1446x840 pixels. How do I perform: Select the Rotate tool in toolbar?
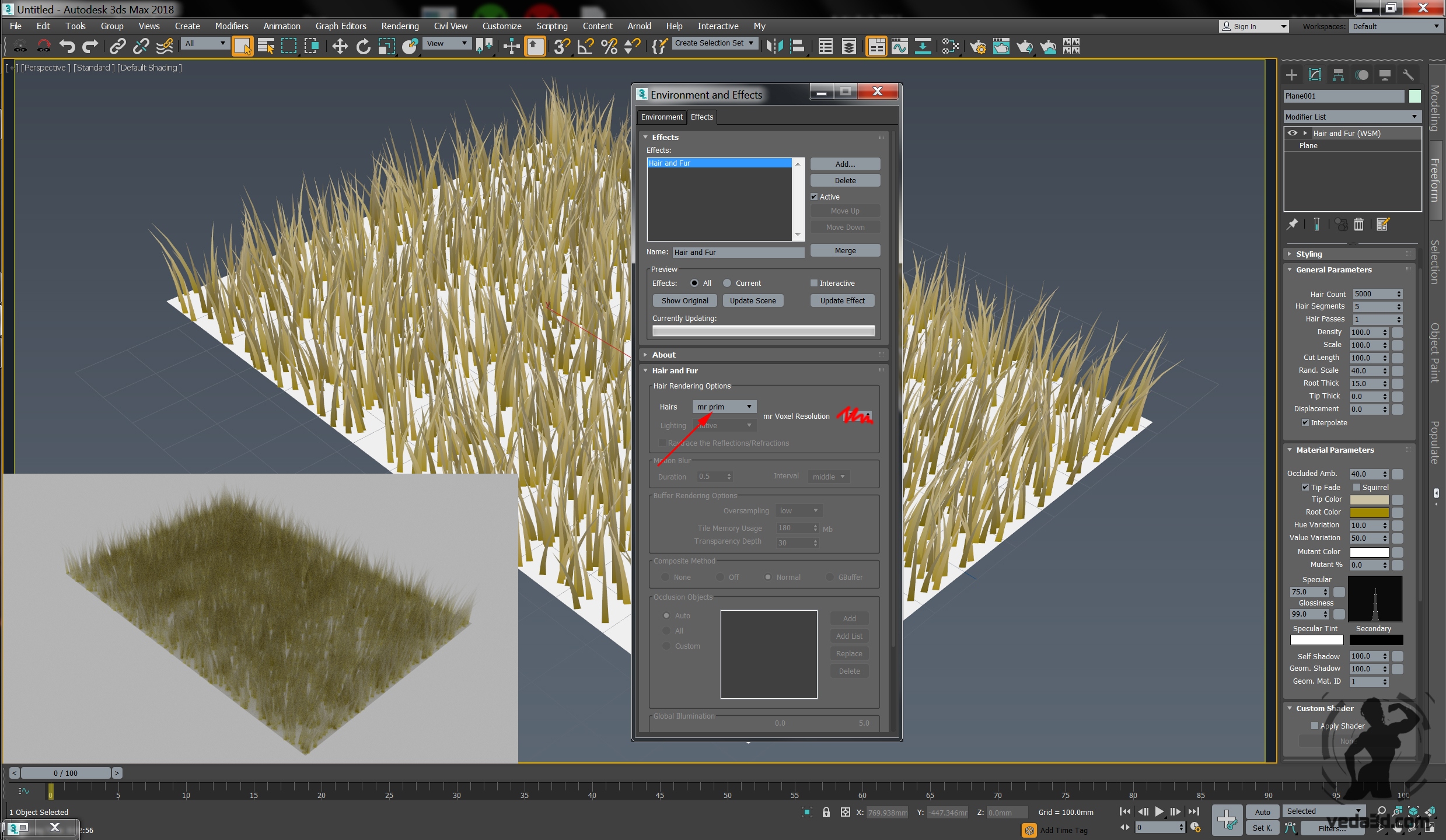361,47
